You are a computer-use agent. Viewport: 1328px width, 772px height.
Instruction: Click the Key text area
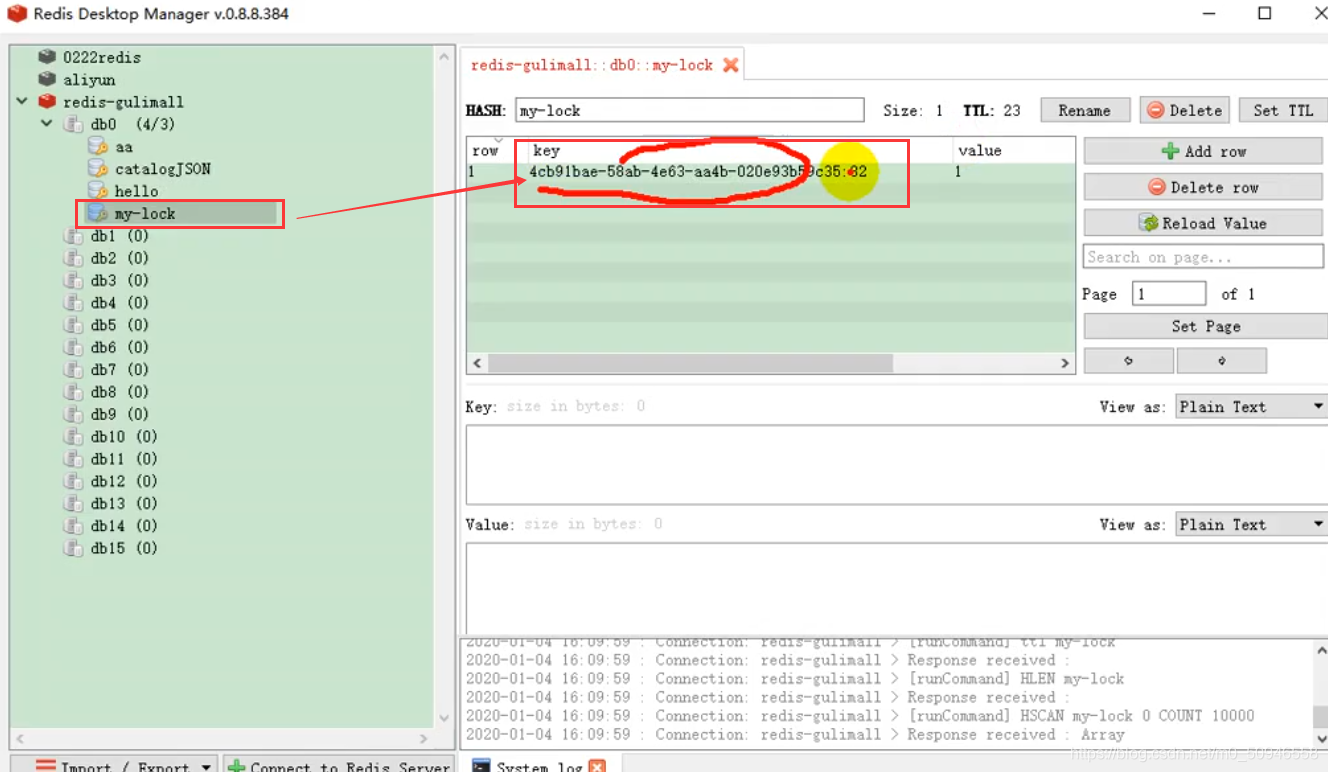coord(896,464)
